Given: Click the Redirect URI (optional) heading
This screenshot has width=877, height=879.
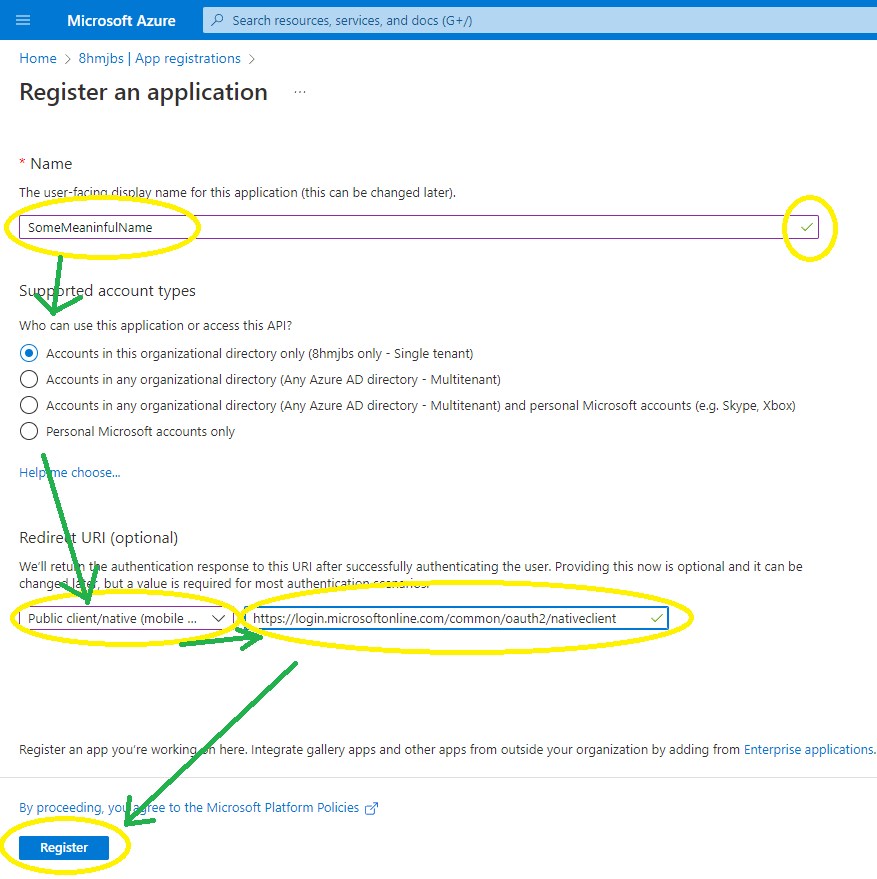Looking at the screenshot, I should tap(99, 538).
